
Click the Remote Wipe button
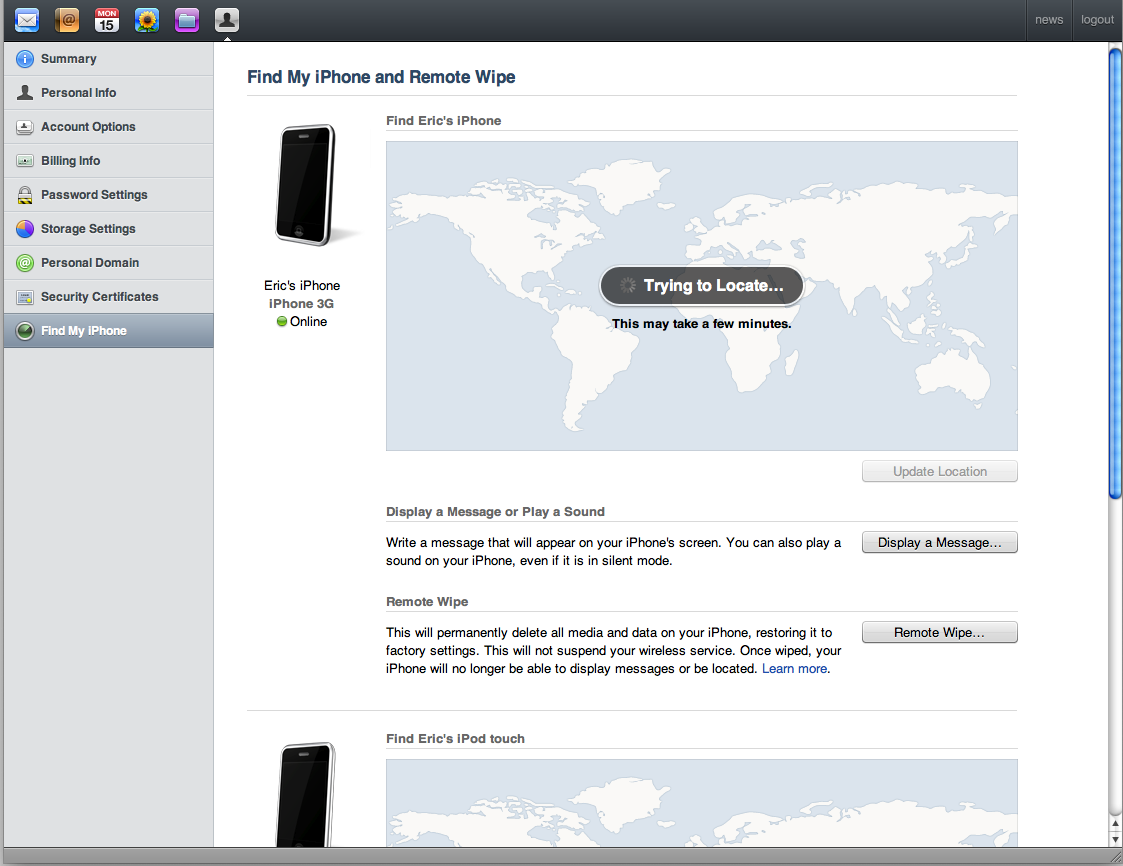pos(940,632)
